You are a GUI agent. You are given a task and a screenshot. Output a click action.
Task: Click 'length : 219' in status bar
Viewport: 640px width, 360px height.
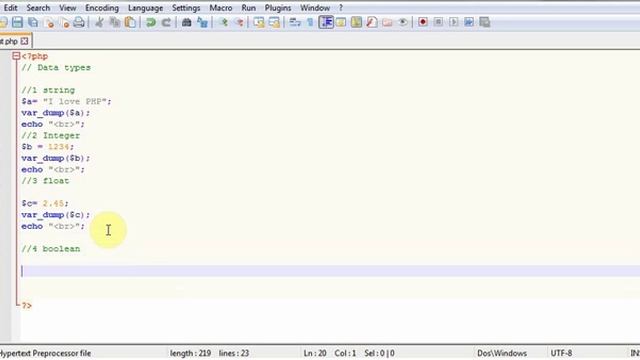(x=190, y=353)
